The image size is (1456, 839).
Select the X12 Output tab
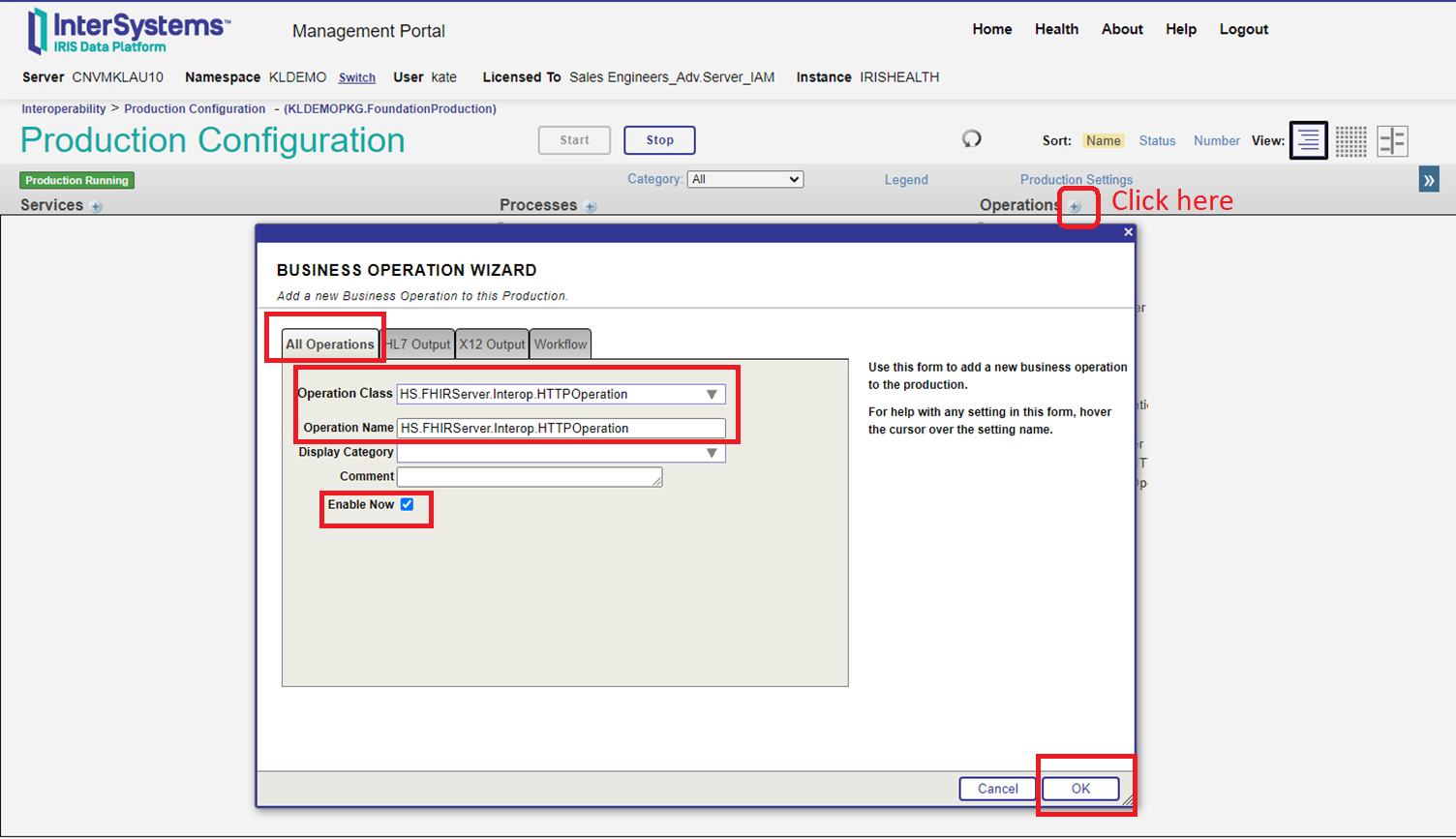coord(492,345)
